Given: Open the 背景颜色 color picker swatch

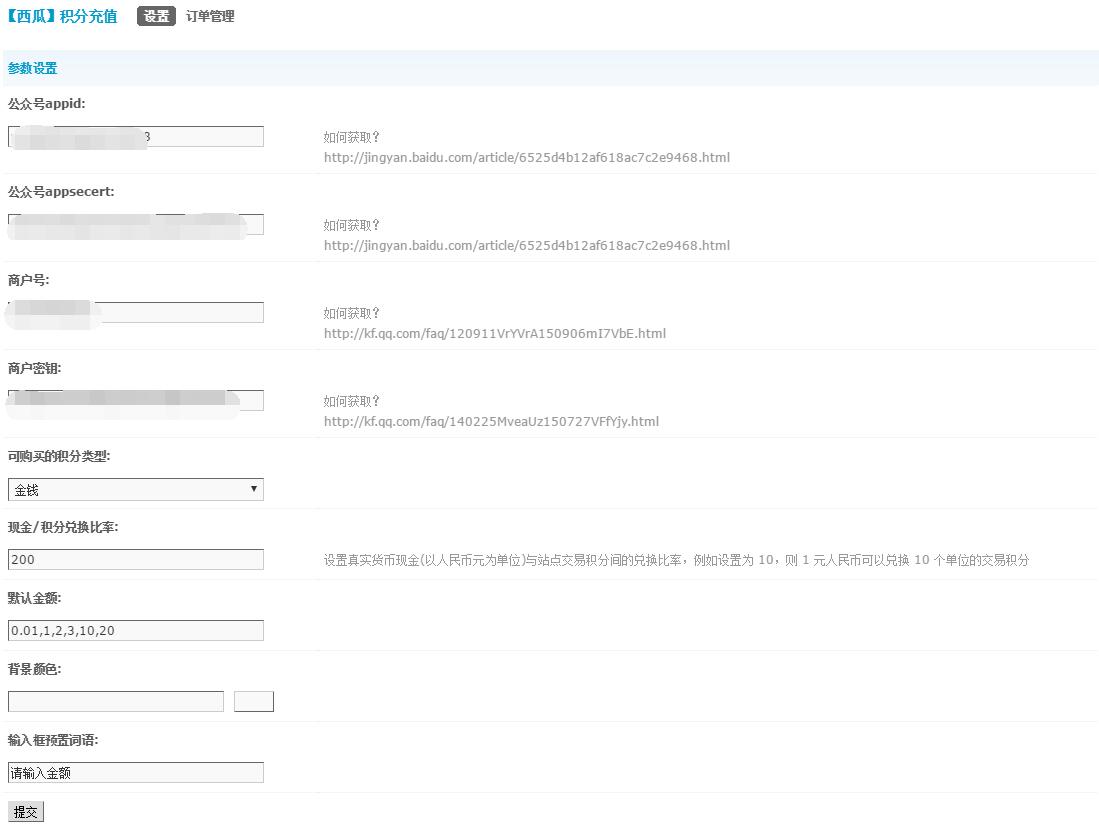Looking at the screenshot, I should [254, 702].
